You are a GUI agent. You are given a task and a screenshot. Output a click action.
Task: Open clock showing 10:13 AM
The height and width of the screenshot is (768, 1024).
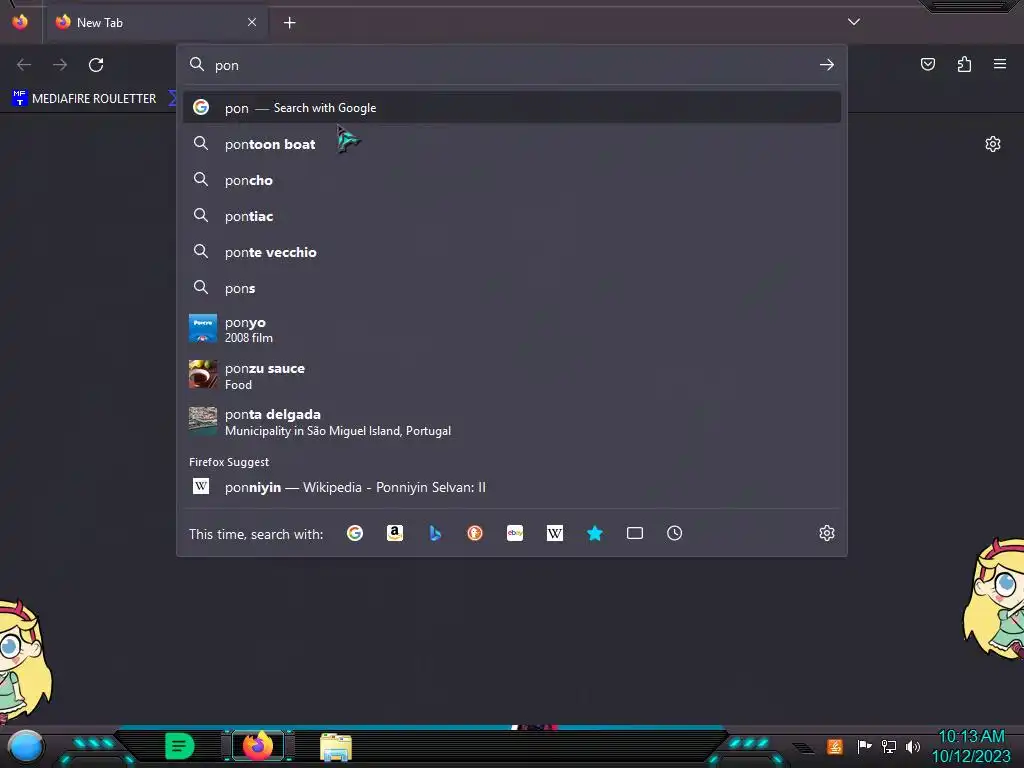pos(971,746)
